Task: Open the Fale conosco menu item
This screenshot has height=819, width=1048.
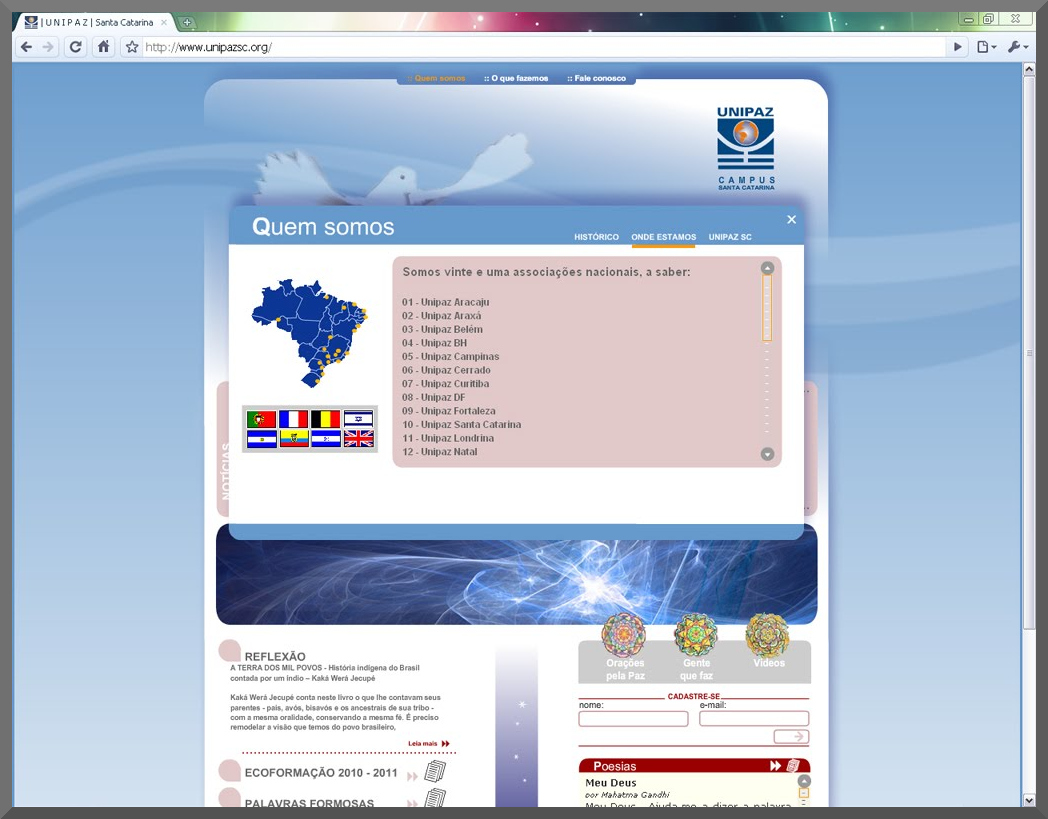Action: pos(596,78)
